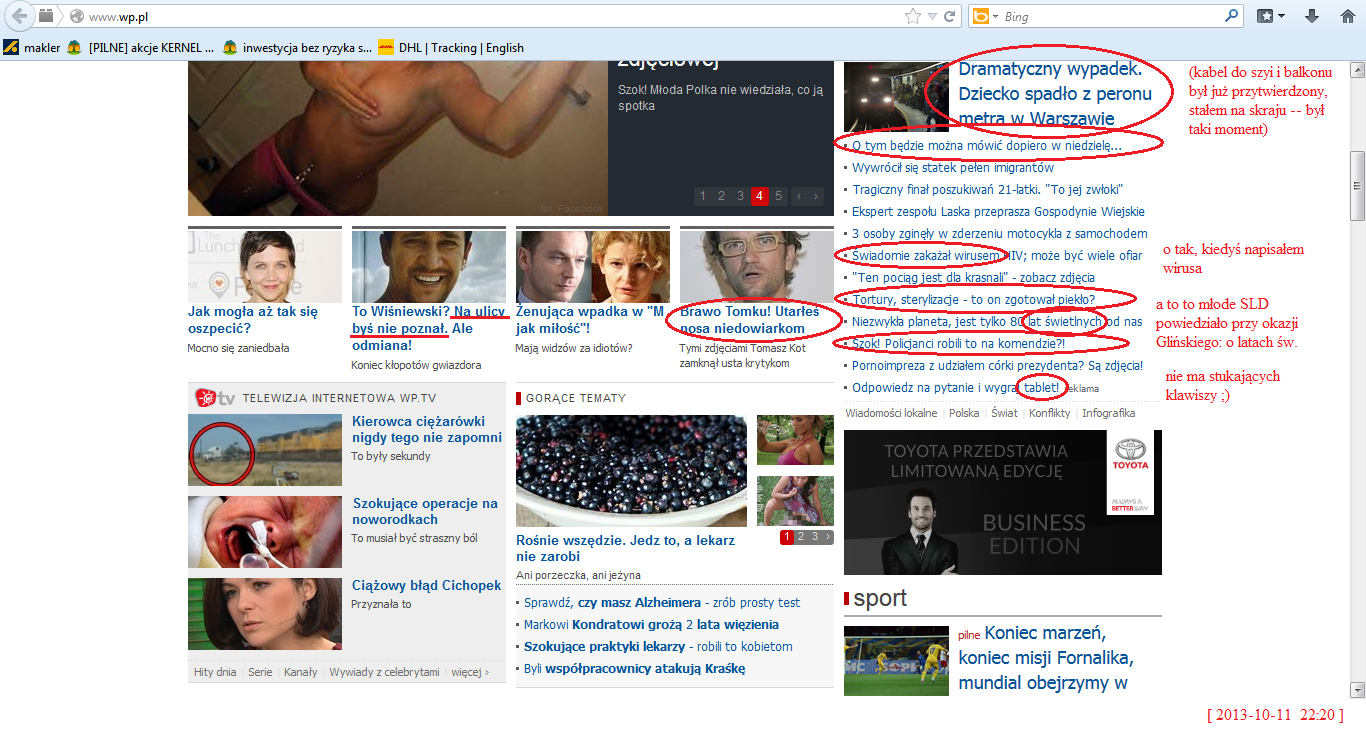Open the bookmarks list star icon

click(1266, 16)
